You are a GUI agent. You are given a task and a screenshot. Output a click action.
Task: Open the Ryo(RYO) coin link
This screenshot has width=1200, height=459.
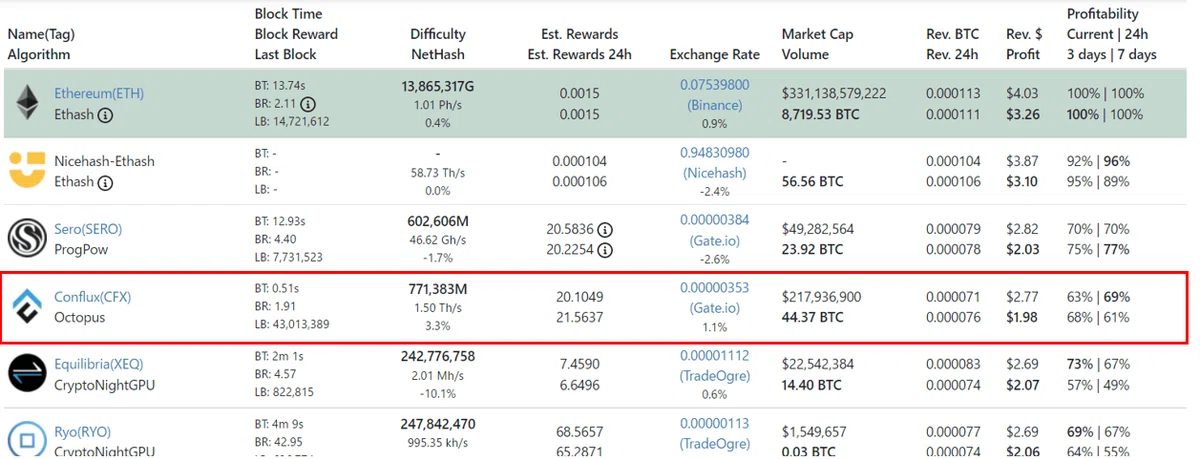point(82,432)
